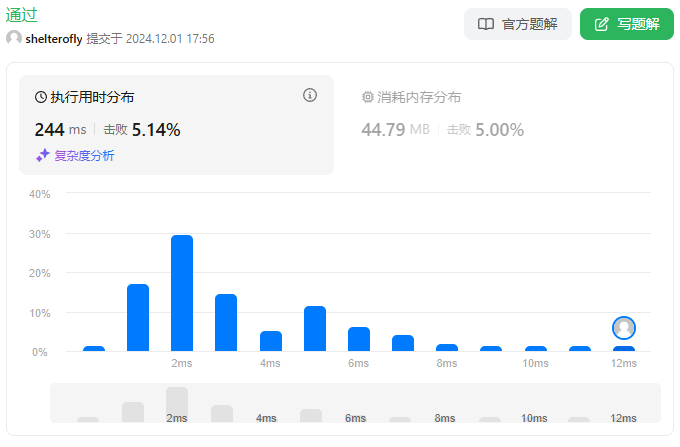Open the 复杂度分析 complexity analysis link
Screen dimensions: 680x447
click(x=84, y=155)
